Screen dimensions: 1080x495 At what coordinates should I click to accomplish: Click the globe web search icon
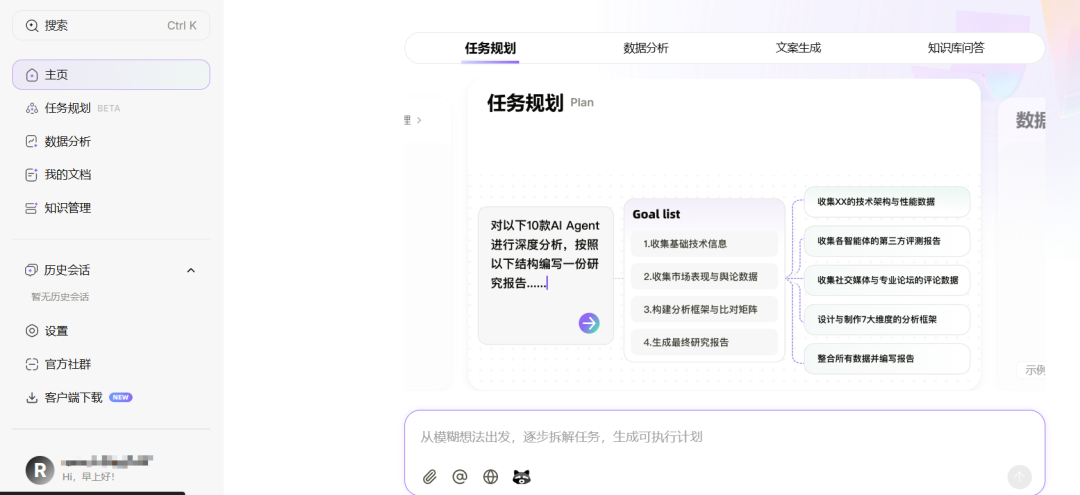490,476
